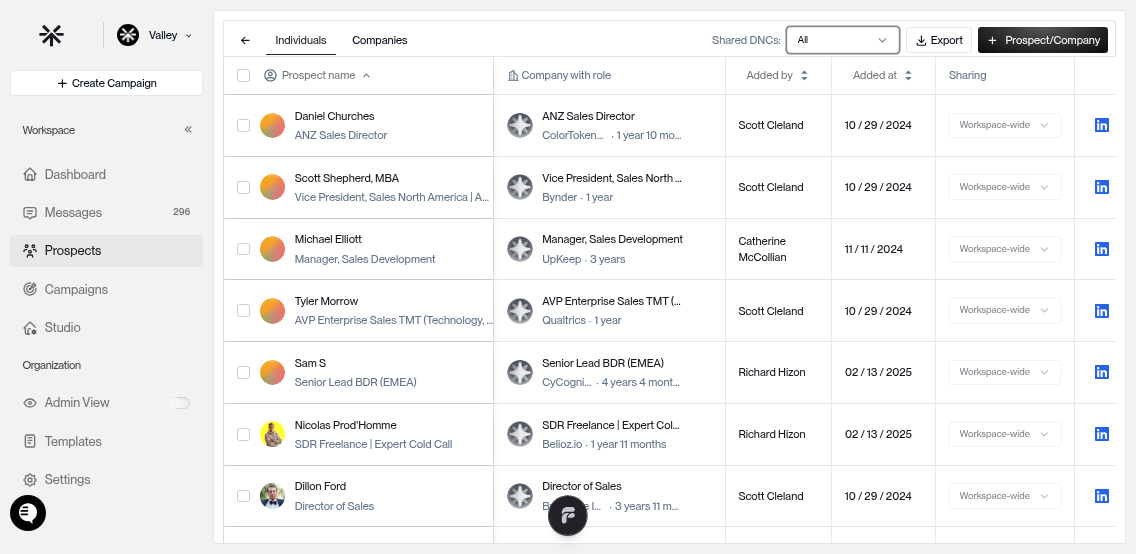The height and width of the screenshot is (554, 1136).
Task: Click Qualtrics company logo icon
Action: pyautogui.click(x=519, y=310)
